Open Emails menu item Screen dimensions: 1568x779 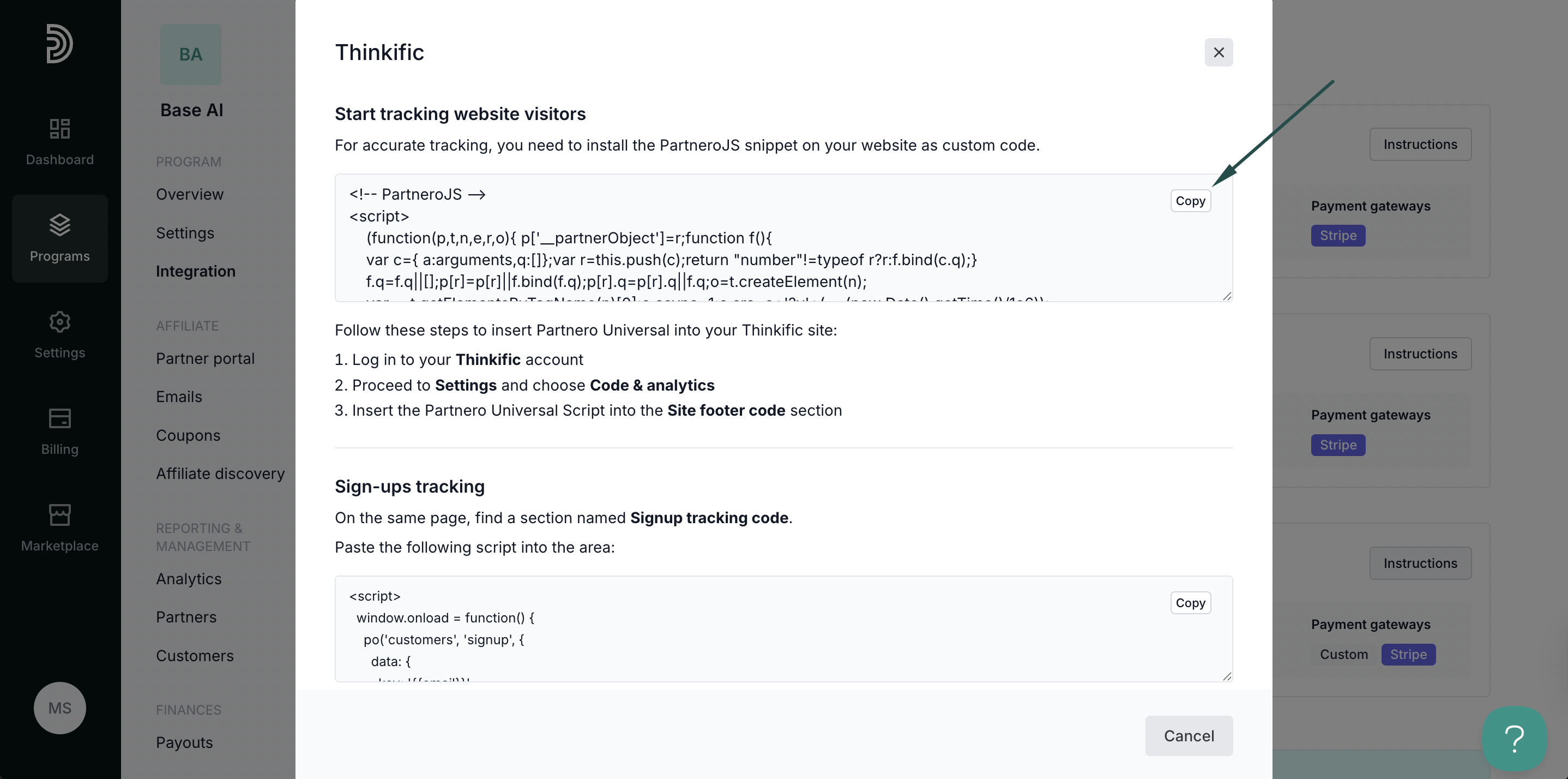[x=179, y=397]
